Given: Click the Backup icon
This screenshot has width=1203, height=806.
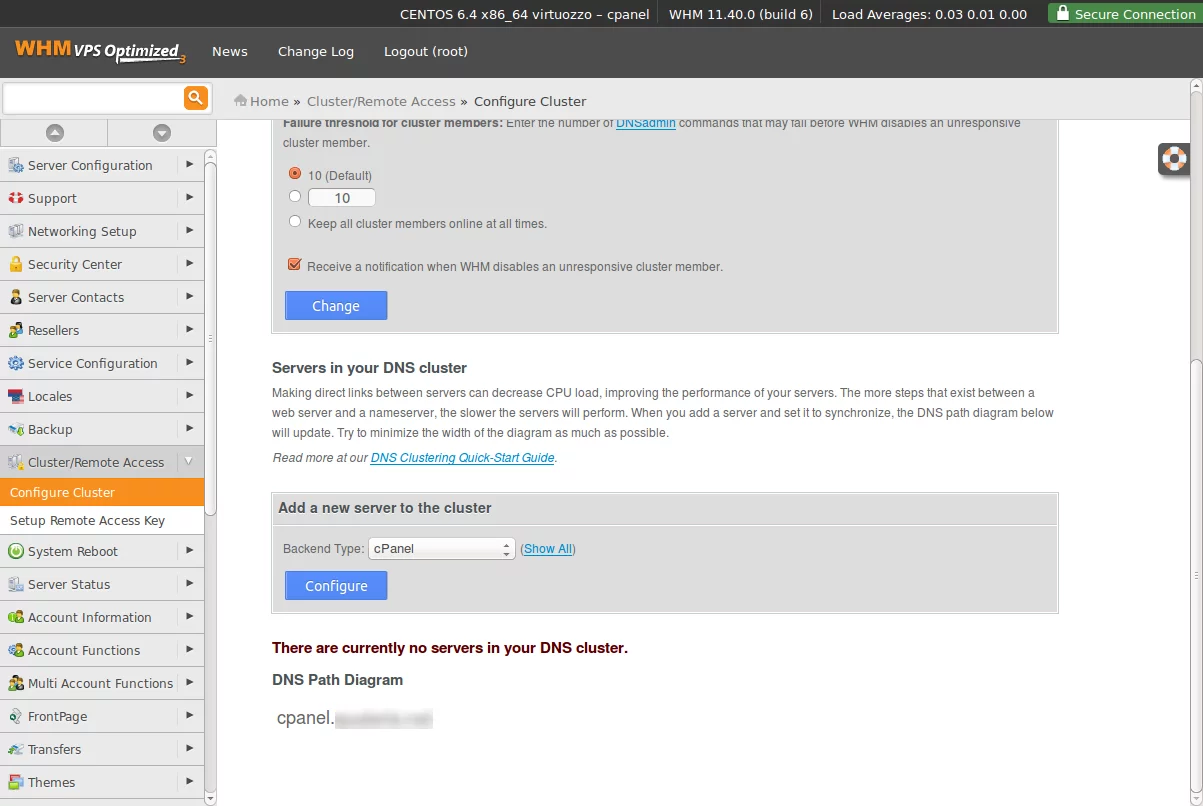Looking at the screenshot, I should [15, 429].
